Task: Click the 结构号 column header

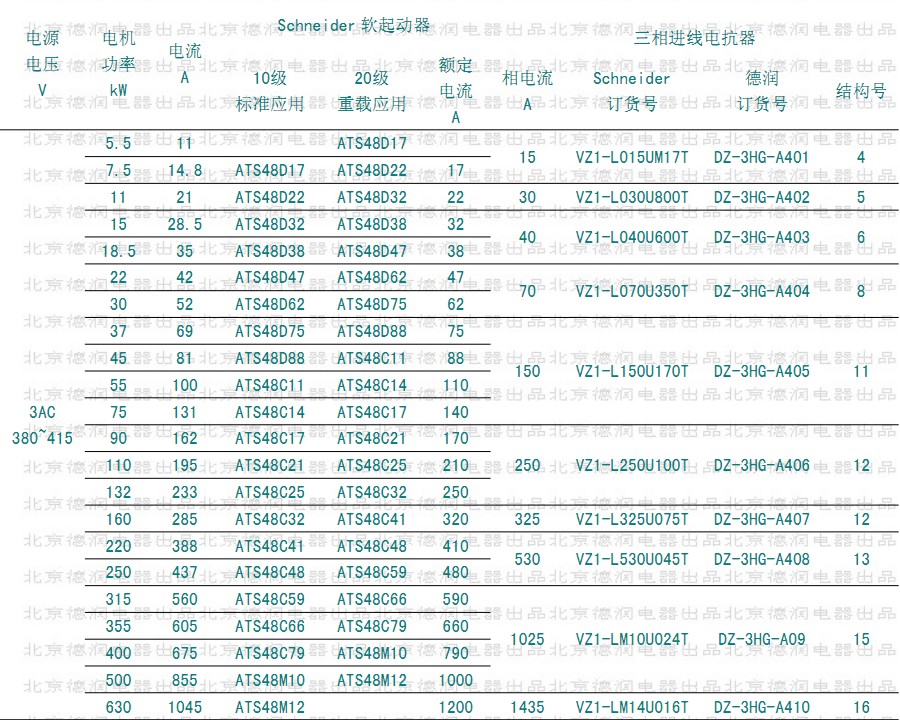Action: 861,91
